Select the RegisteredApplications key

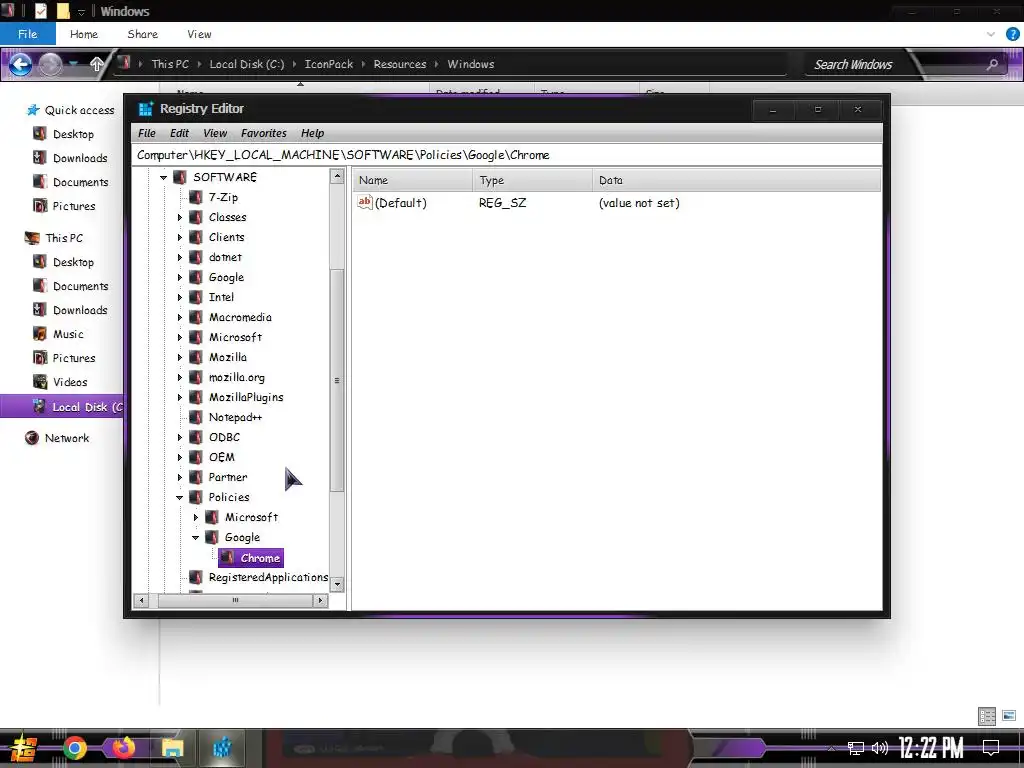click(x=268, y=577)
